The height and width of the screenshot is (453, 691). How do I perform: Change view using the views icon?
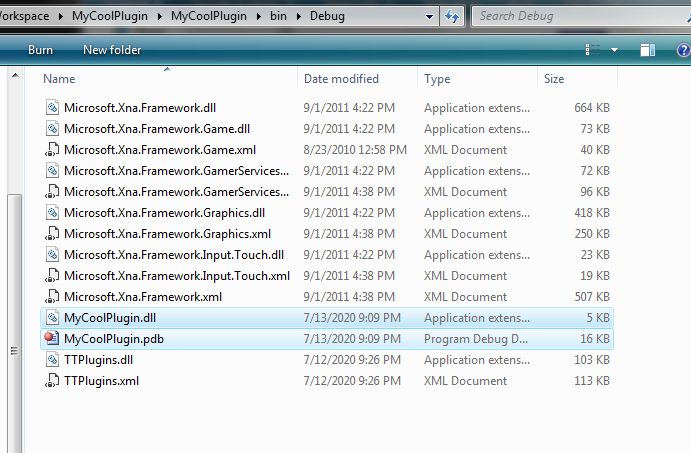(x=590, y=49)
